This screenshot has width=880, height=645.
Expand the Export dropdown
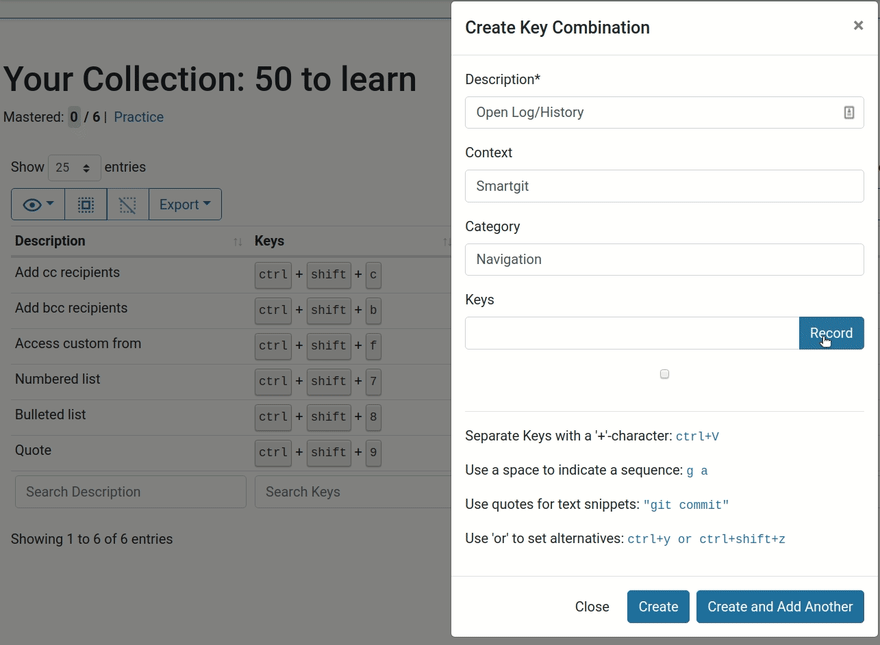pyautogui.click(x=185, y=204)
